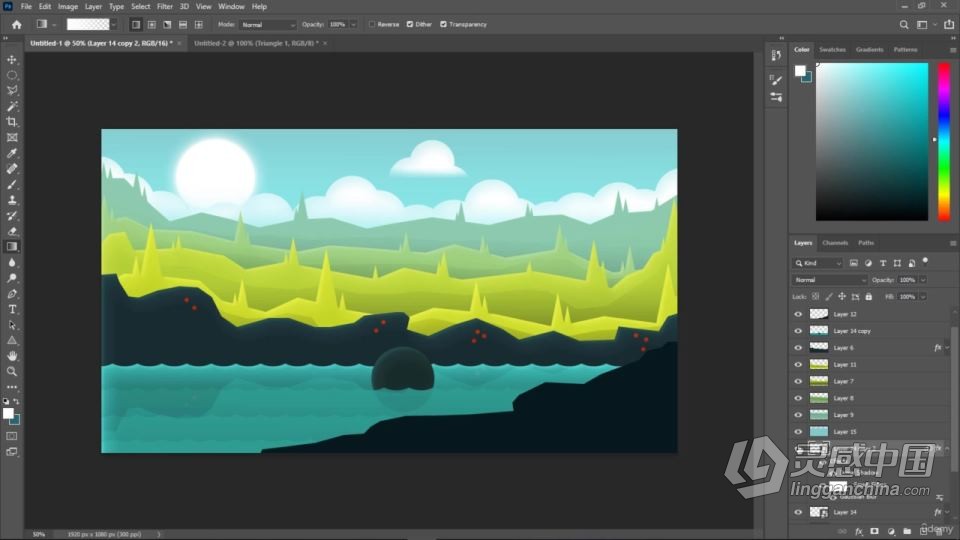Choose Linear Gradient style button

click(x=136, y=24)
